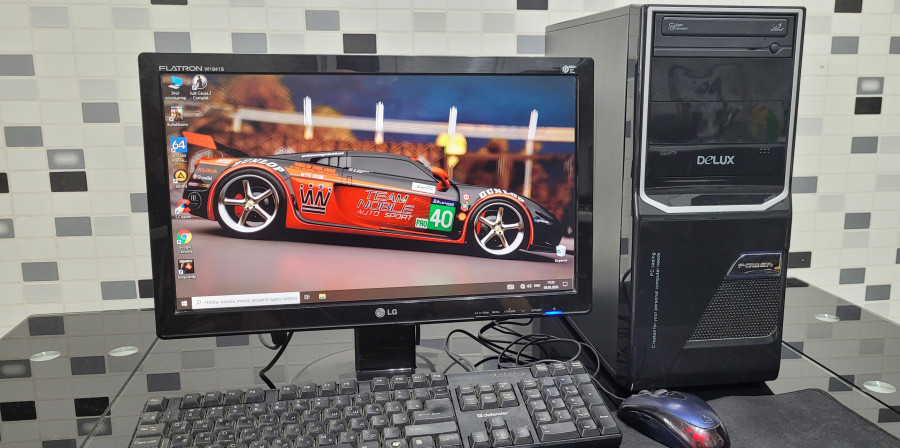
Task: Click the taskbar search box
Action: click(x=245, y=298)
